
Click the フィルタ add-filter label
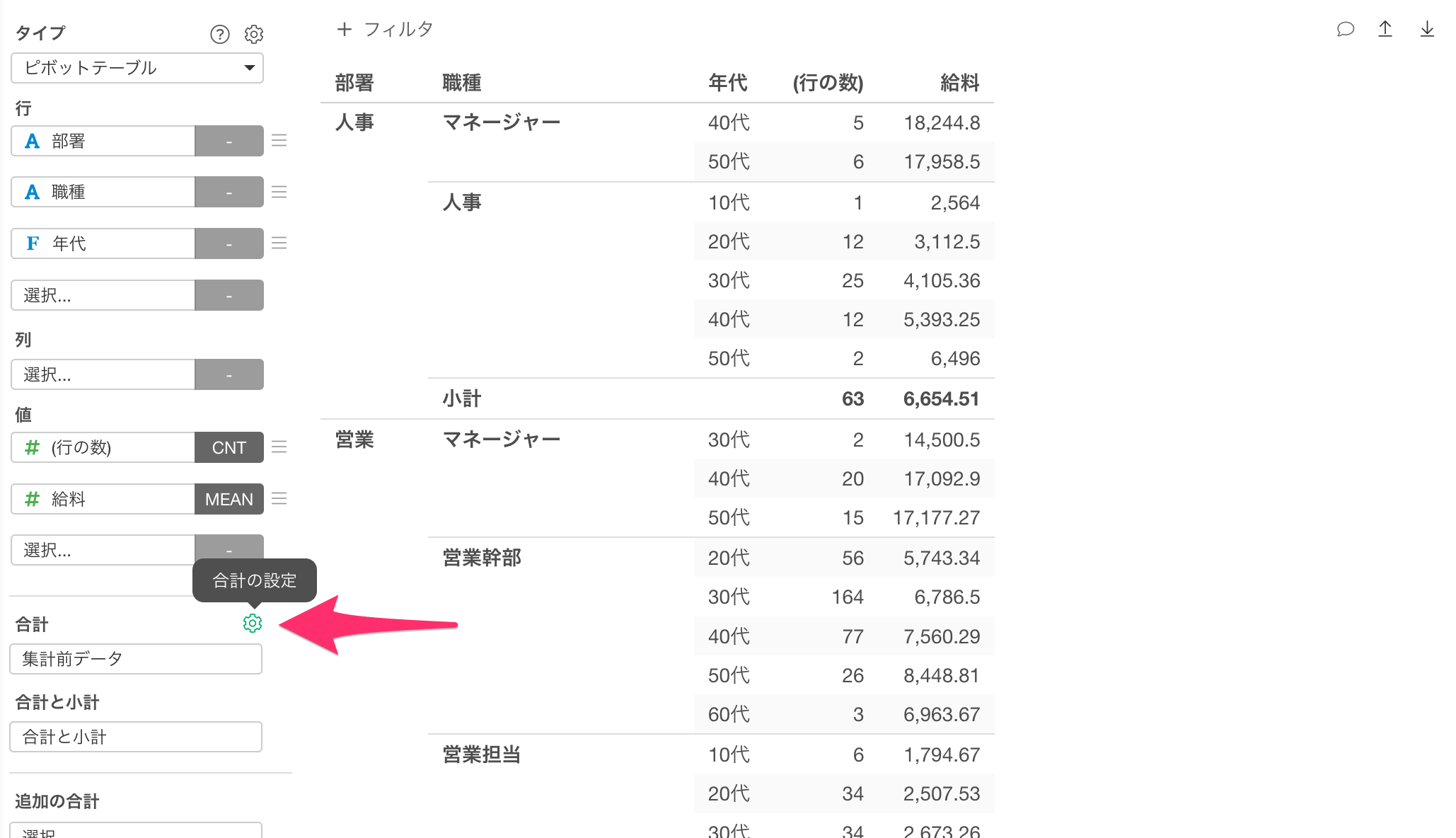click(398, 29)
